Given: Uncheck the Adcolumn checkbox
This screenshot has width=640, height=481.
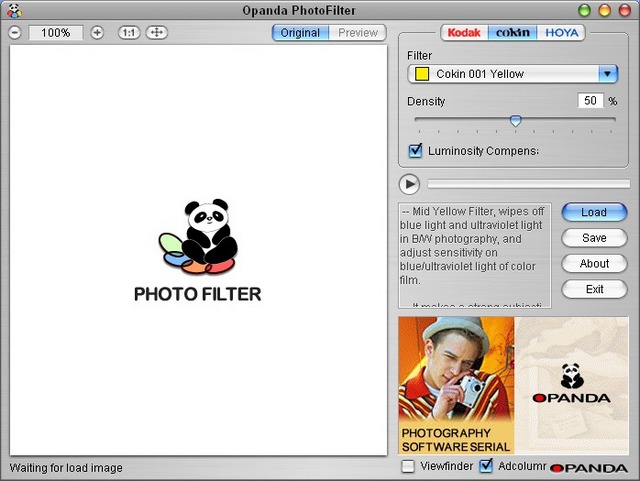Looking at the screenshot, I should (x=486, y=466).
